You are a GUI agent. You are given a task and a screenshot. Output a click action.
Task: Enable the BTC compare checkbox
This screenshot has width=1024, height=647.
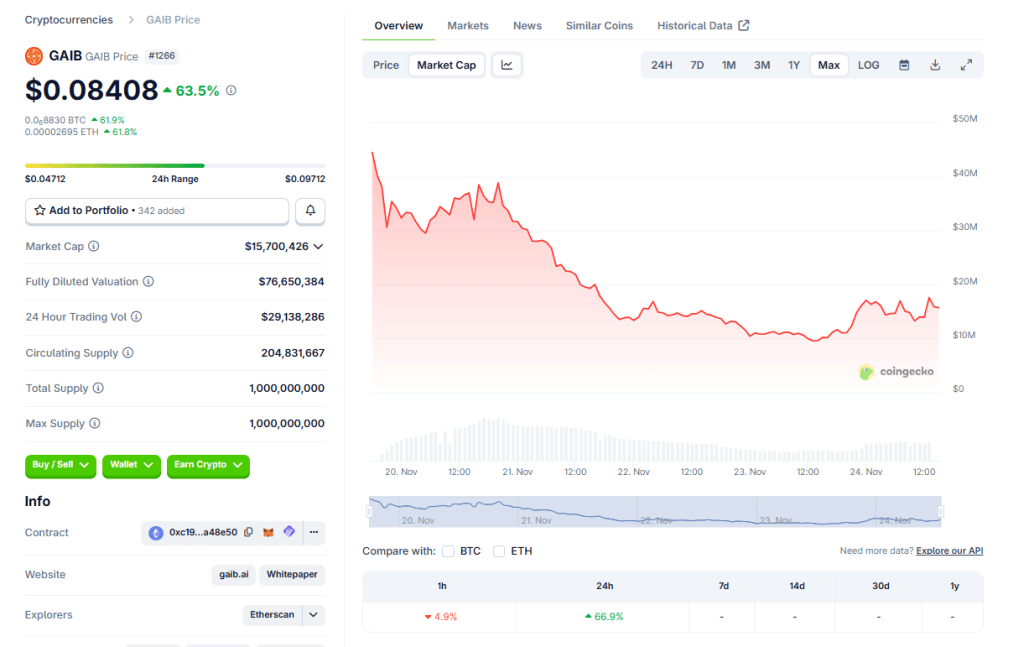click(x=448, y=551)
